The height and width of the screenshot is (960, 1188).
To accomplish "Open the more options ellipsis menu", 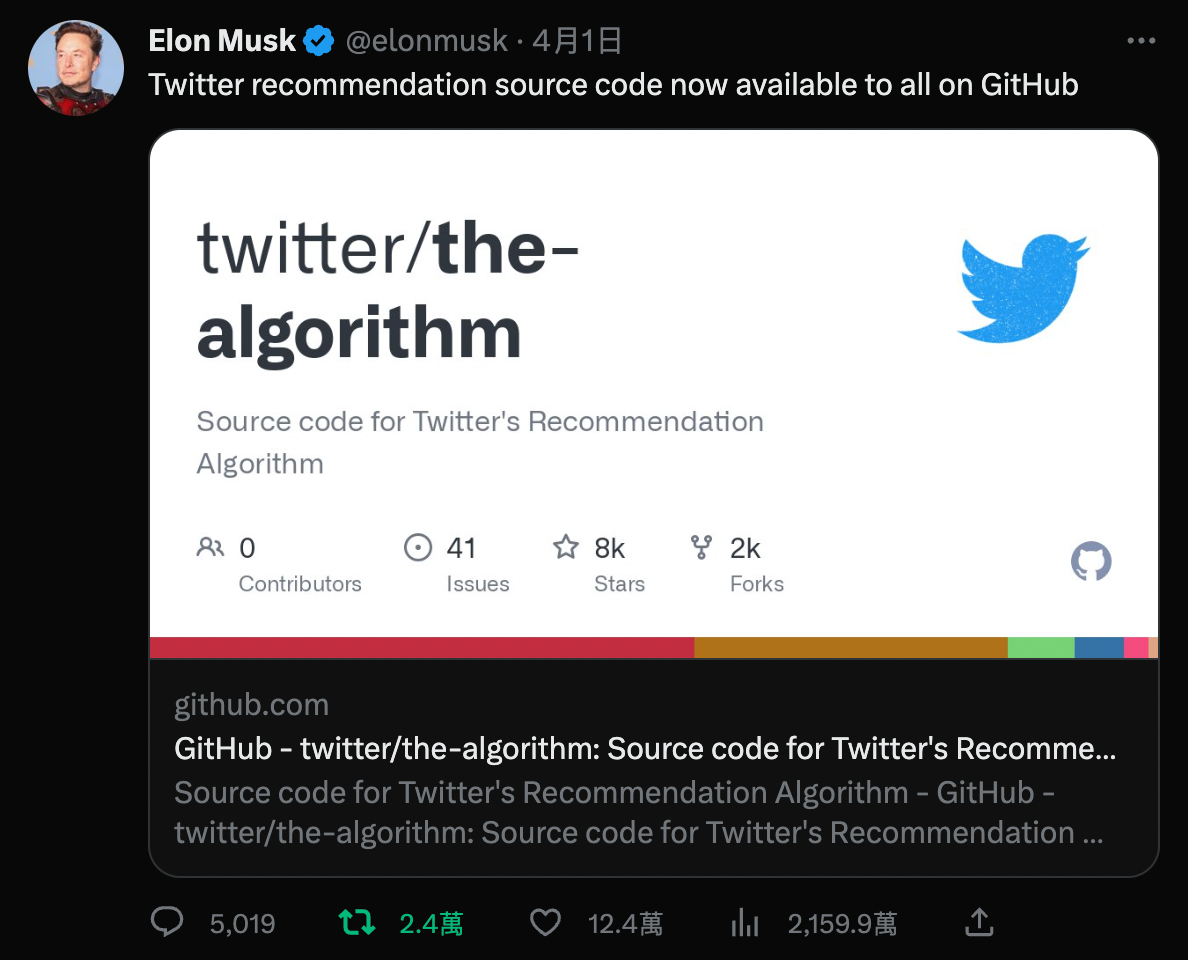I will click(x=1140, y=40).
